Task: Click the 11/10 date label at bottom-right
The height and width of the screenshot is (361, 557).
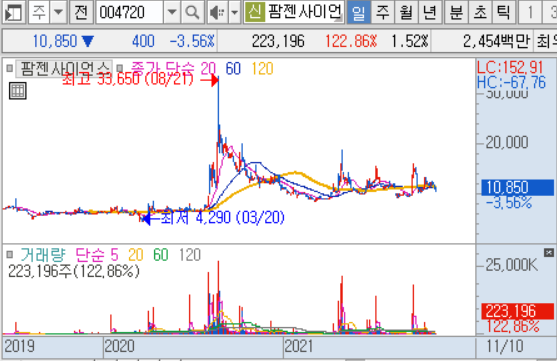Action: point(505,346)
